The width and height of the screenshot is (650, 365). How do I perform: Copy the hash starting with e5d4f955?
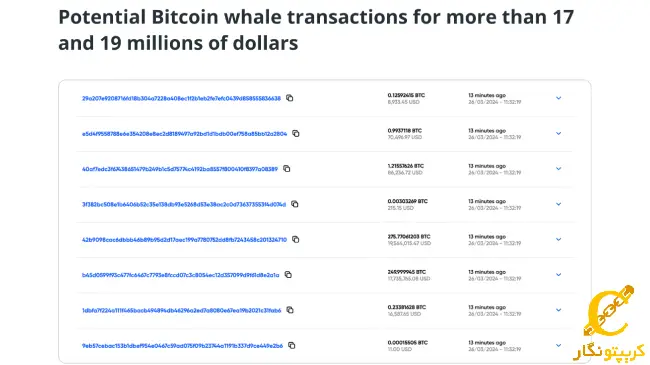tap(296, 134)
